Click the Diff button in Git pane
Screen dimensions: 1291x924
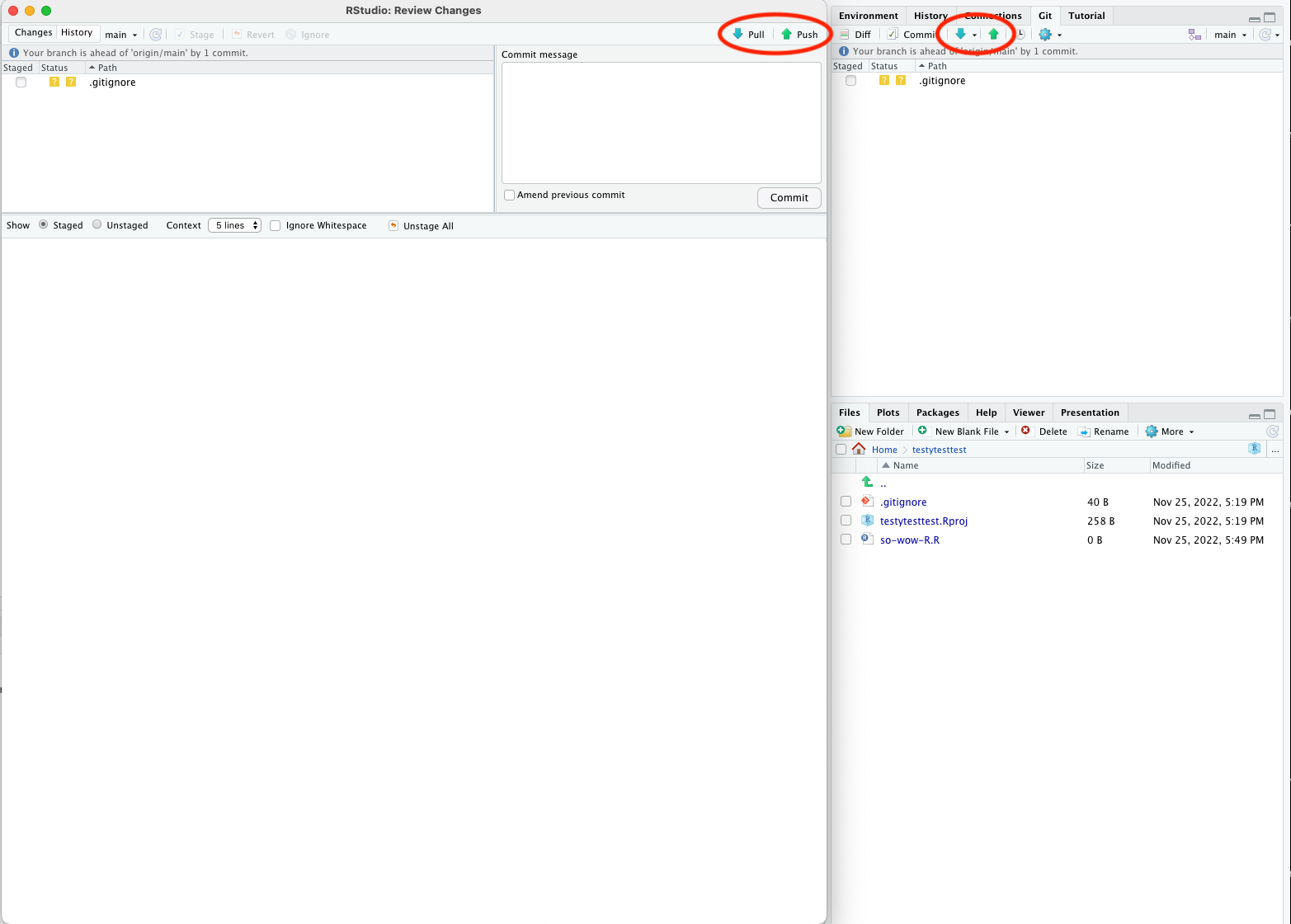click(x=855, y=35)
